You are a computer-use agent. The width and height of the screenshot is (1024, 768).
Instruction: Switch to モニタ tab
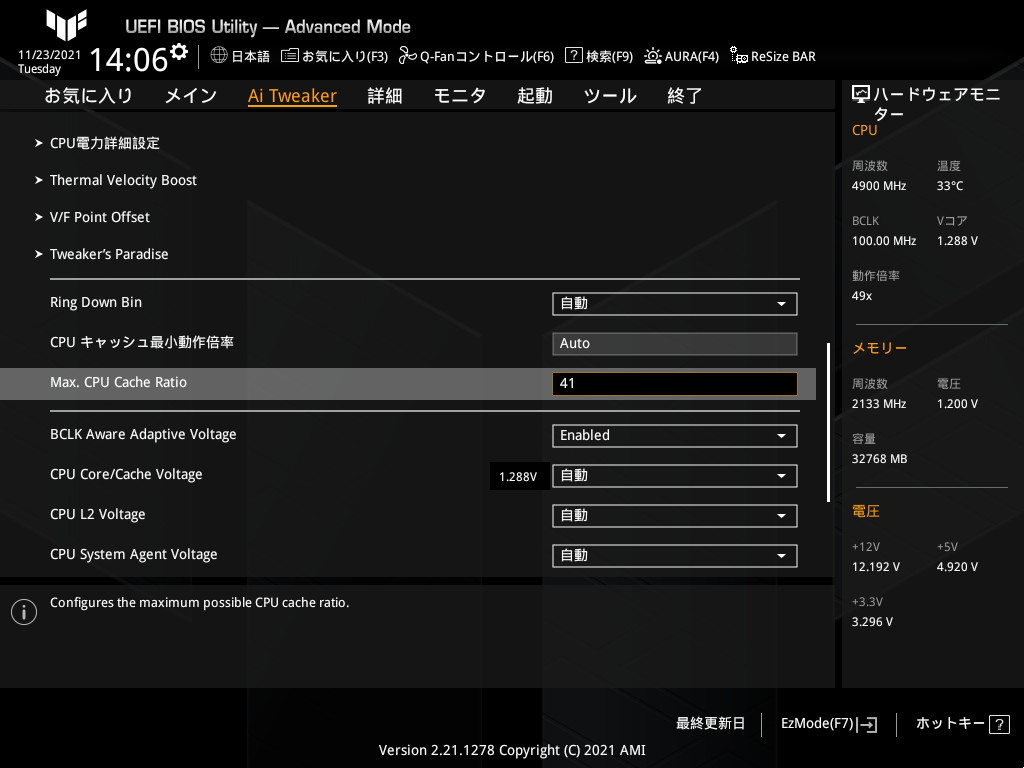pos(460,96)
